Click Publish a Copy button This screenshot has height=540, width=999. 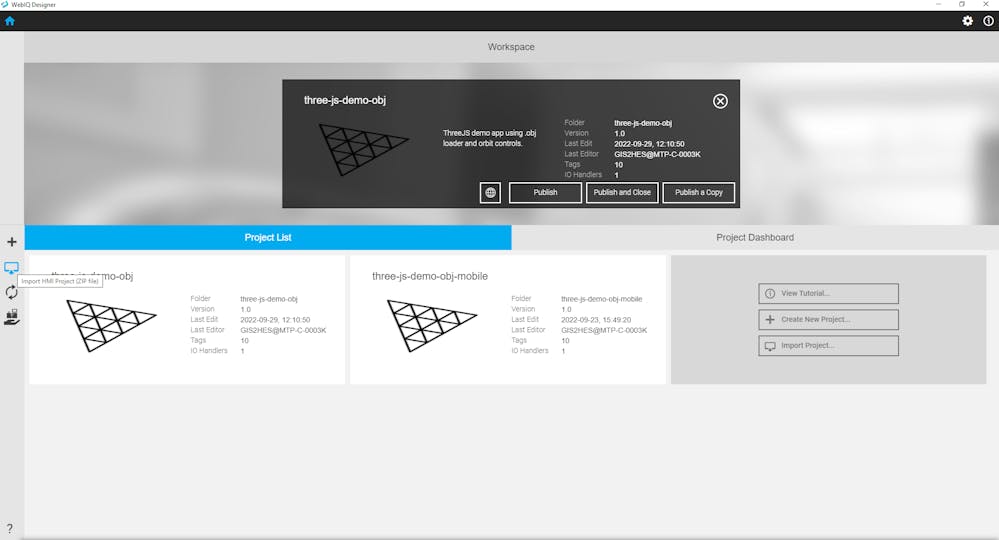pyautogui.click(x=698, y=192)
